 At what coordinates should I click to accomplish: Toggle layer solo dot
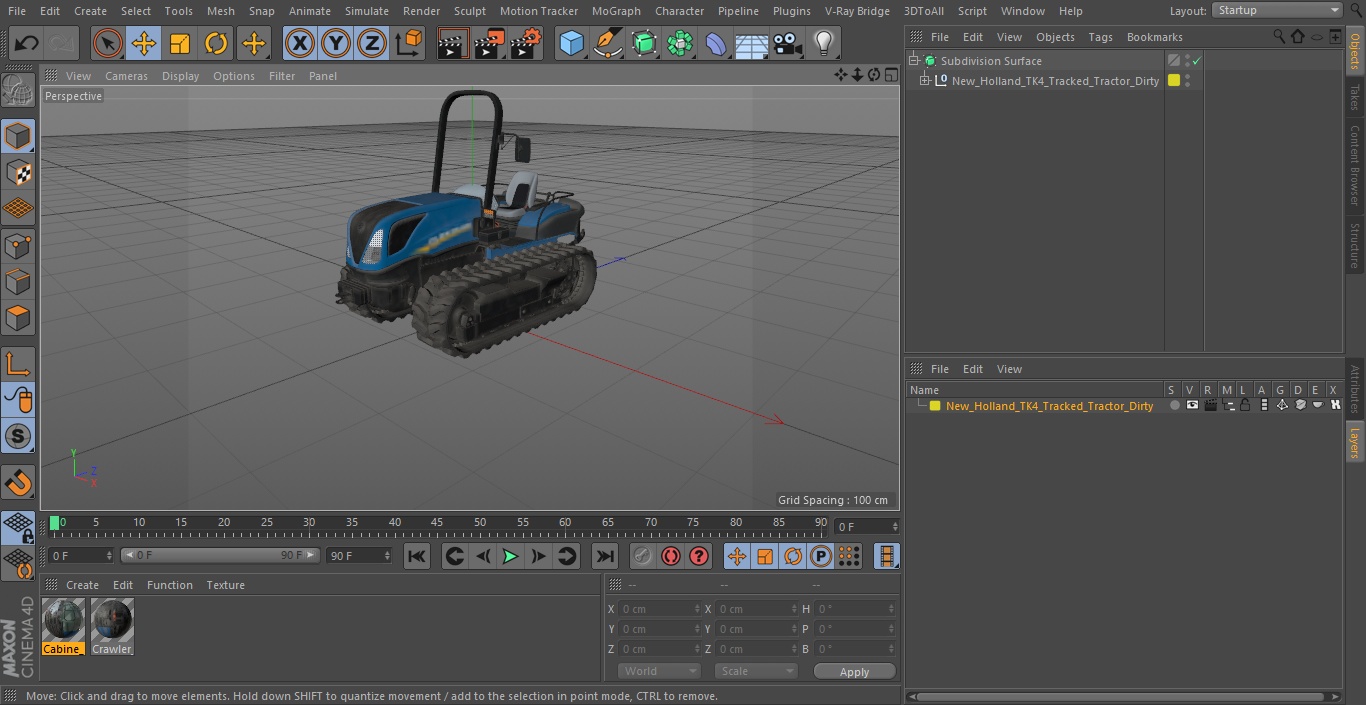[x=1174, y=406]
